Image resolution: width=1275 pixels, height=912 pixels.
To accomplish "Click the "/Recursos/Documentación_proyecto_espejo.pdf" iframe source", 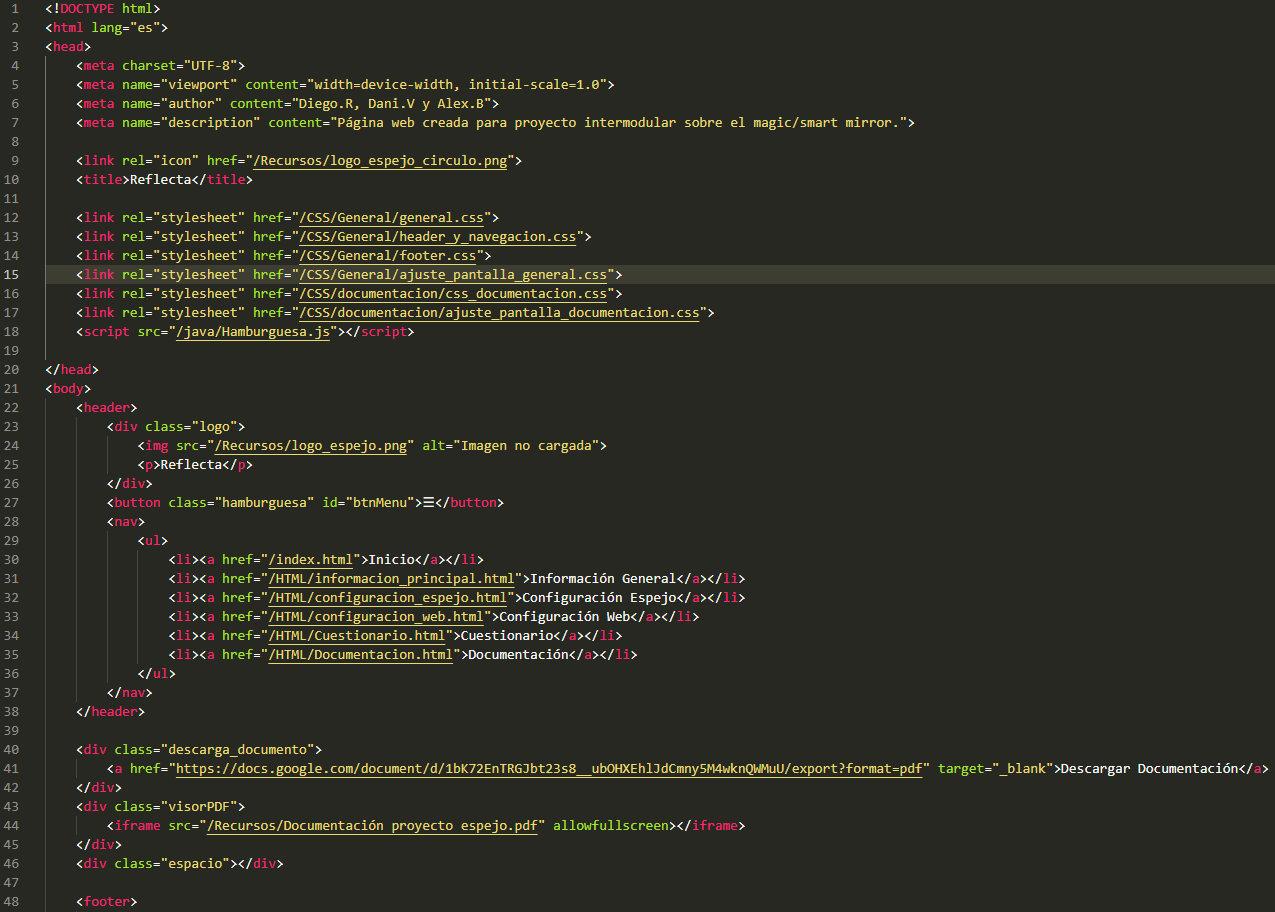I will click(372, 825).
